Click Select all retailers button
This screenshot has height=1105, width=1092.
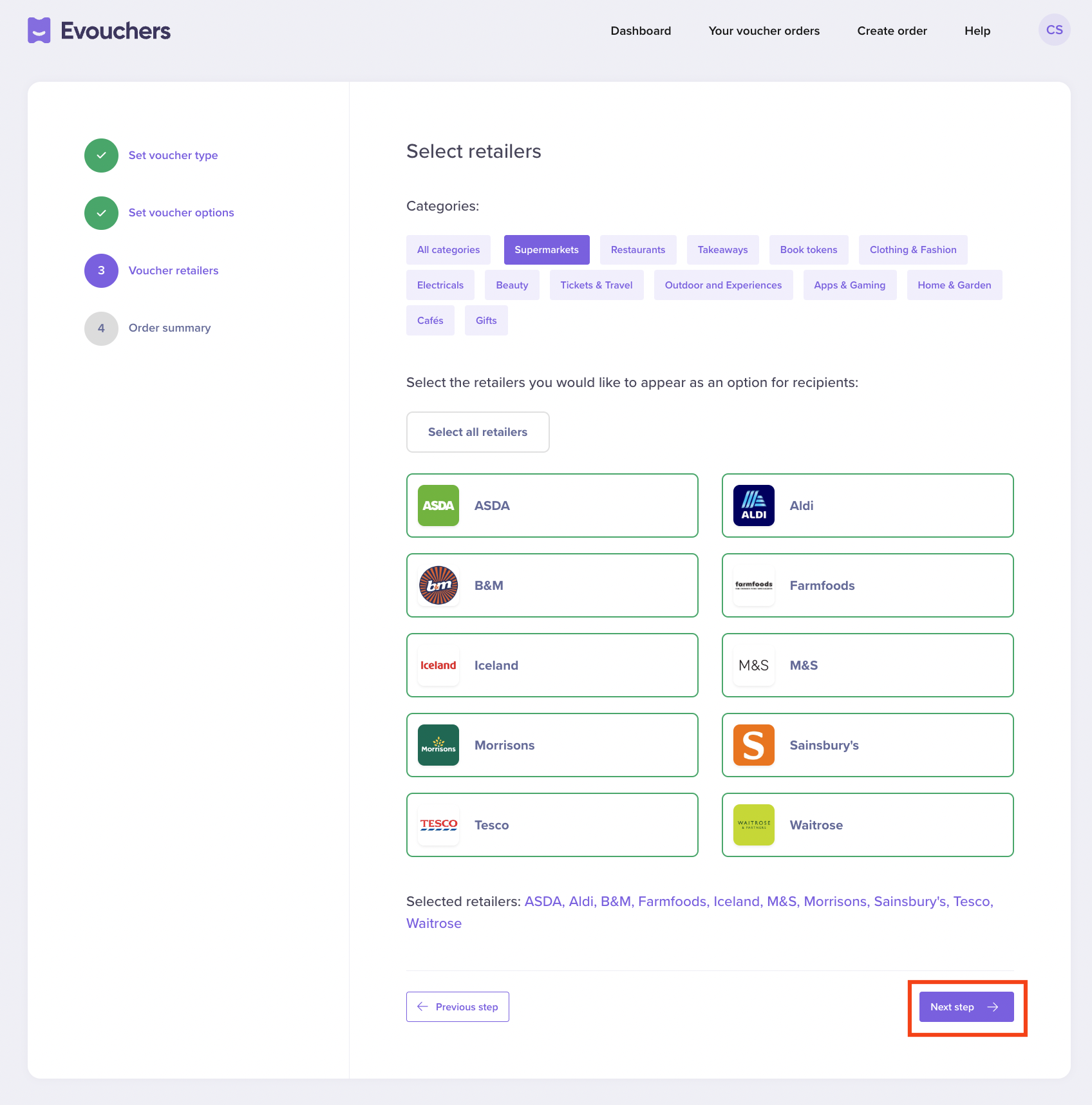pyautogui.click(x=478, y=432)
